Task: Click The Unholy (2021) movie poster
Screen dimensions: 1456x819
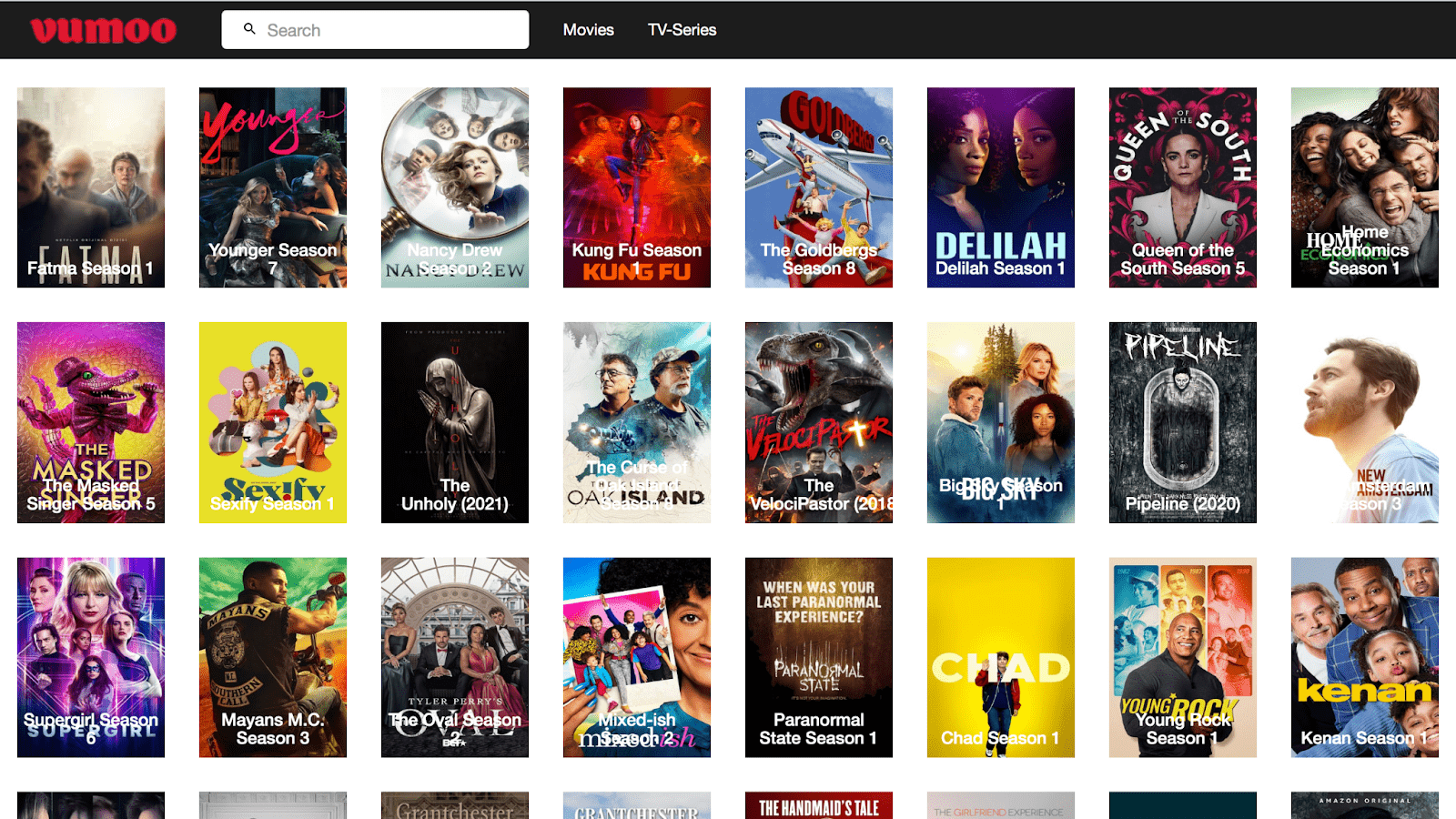Action: (x=455, y=422)
